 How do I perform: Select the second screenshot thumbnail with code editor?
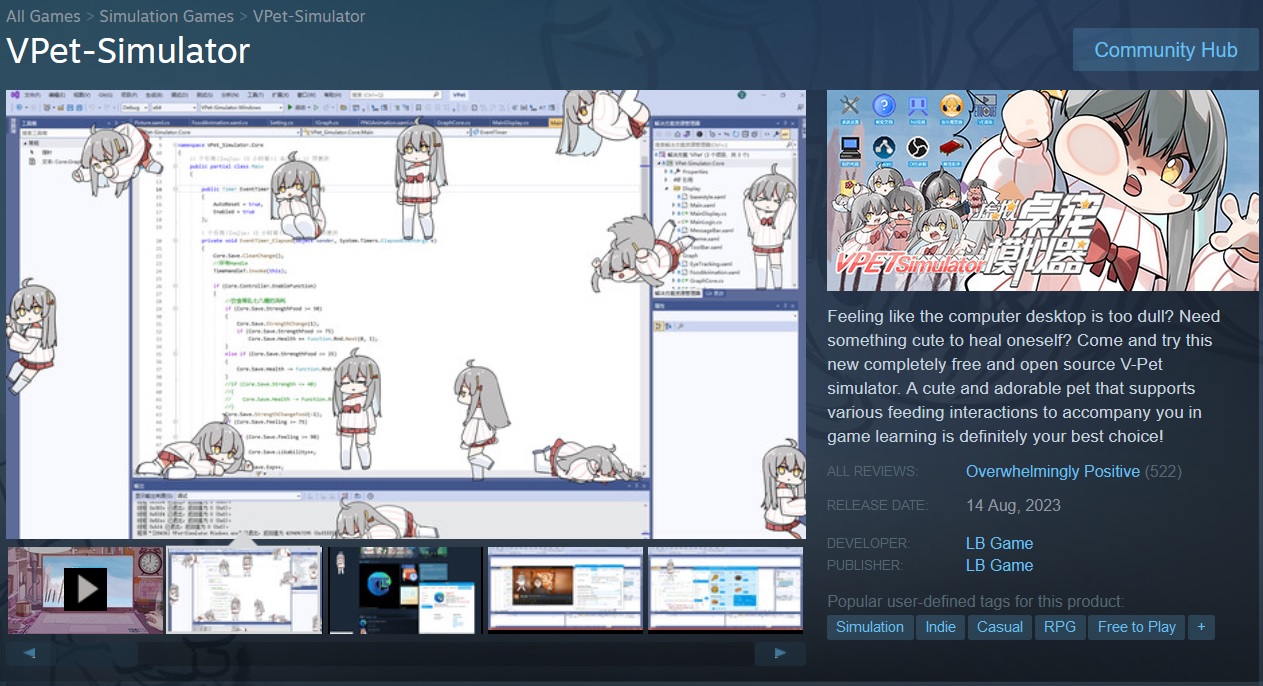pyautogui.click(x=245, y=590)
